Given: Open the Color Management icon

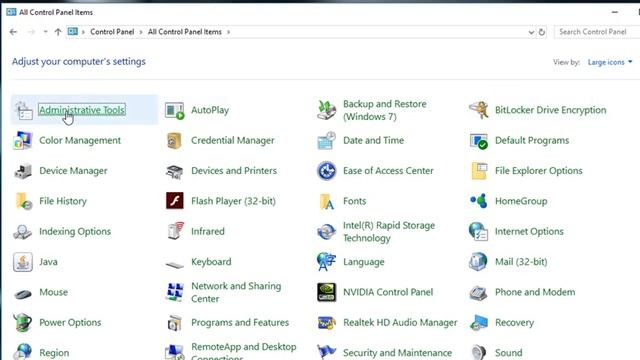Looking at the screenshot, I should click(x=23, y=140).
